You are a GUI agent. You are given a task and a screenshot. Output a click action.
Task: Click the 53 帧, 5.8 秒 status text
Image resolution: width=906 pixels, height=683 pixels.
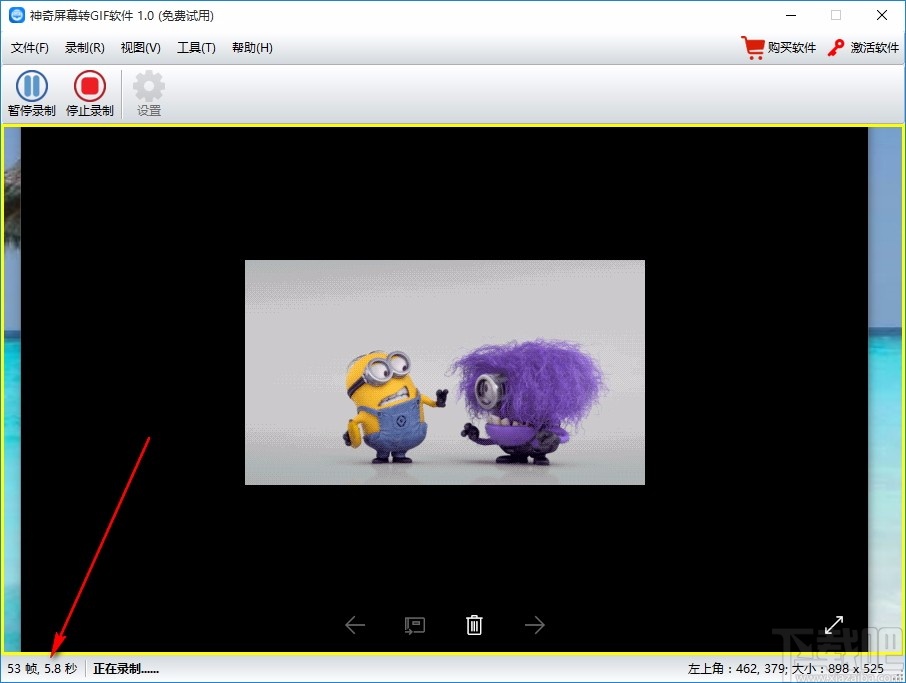coord(42,669)
